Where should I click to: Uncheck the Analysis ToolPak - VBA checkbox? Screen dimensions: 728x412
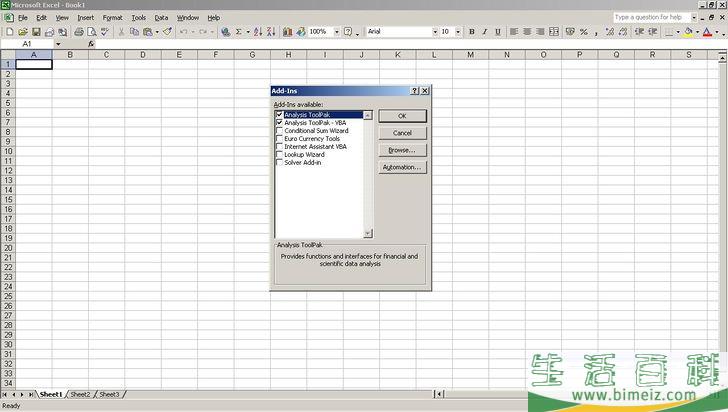click(279, 123)
